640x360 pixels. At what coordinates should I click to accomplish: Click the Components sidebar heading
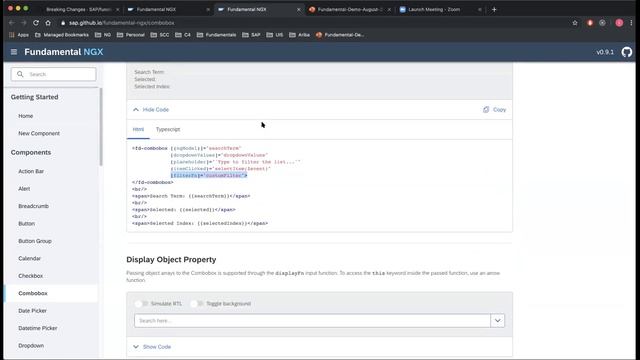[x=31, y=152]
